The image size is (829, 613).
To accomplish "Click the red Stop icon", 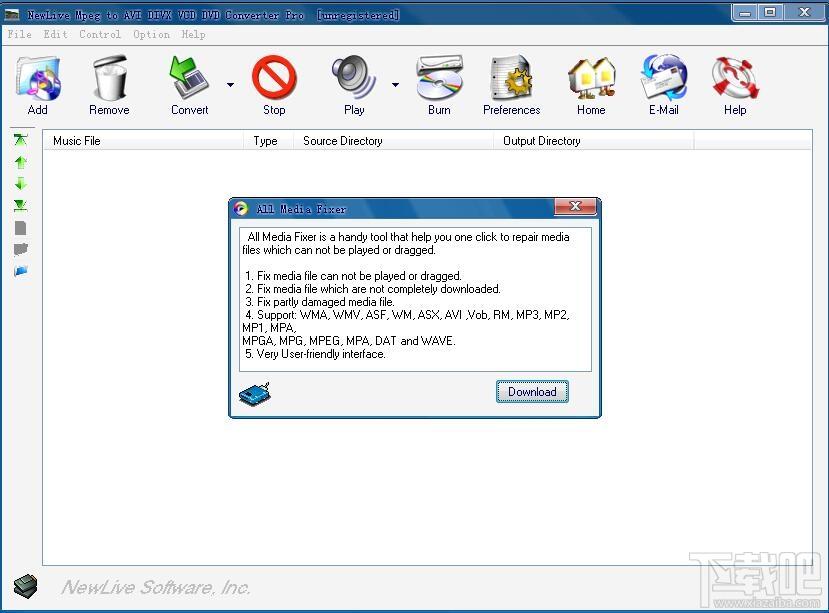I will point(274,78).
